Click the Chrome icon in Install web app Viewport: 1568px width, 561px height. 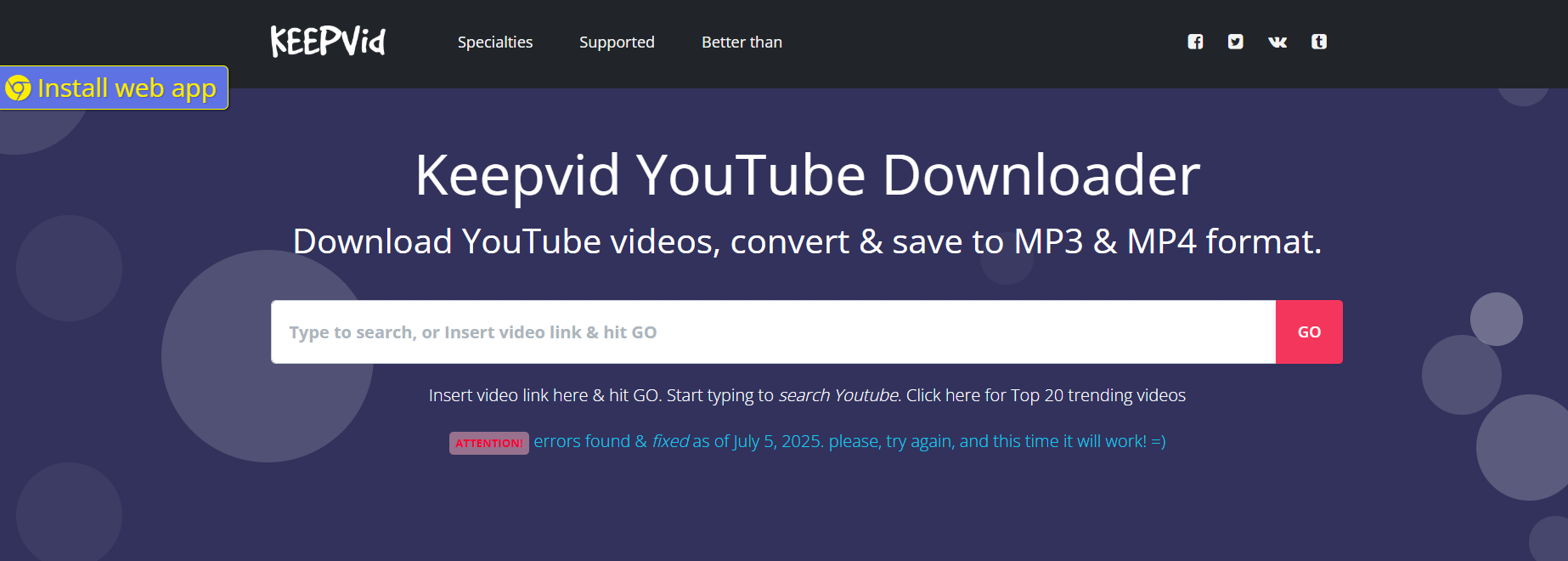tap(18, 88)
